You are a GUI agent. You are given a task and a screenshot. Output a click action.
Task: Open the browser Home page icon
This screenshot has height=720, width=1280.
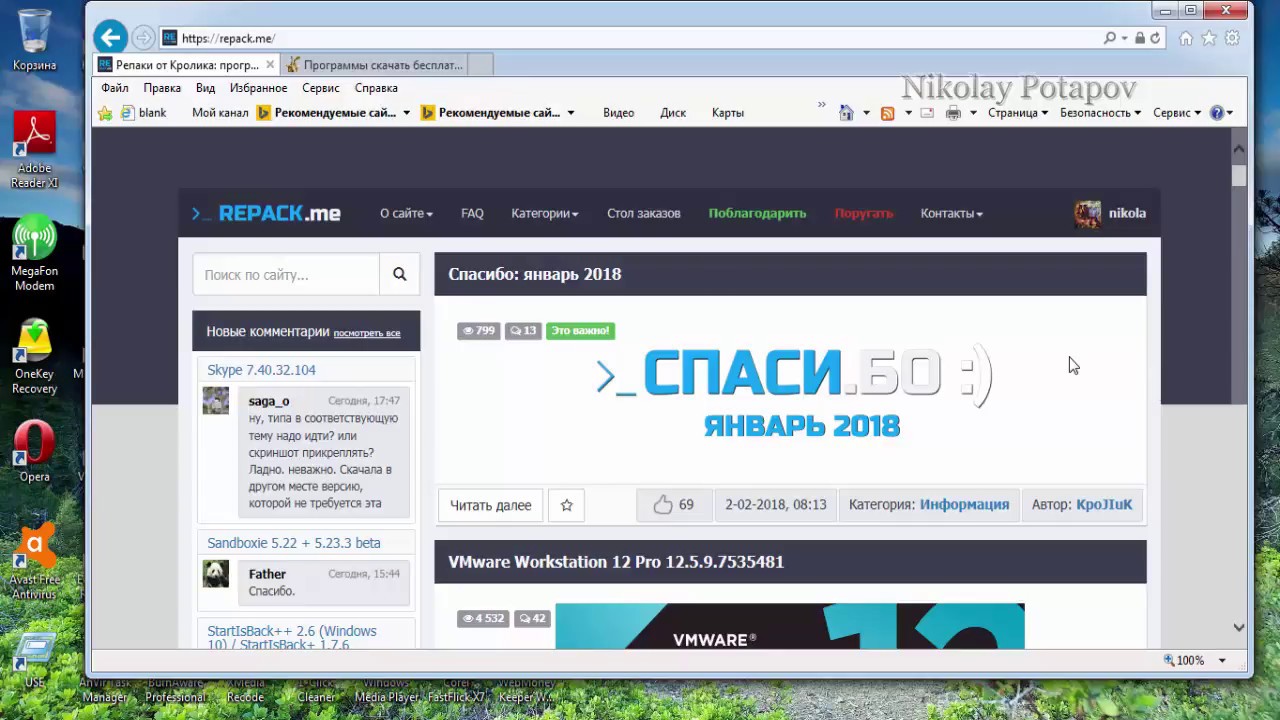(1186, 38)
